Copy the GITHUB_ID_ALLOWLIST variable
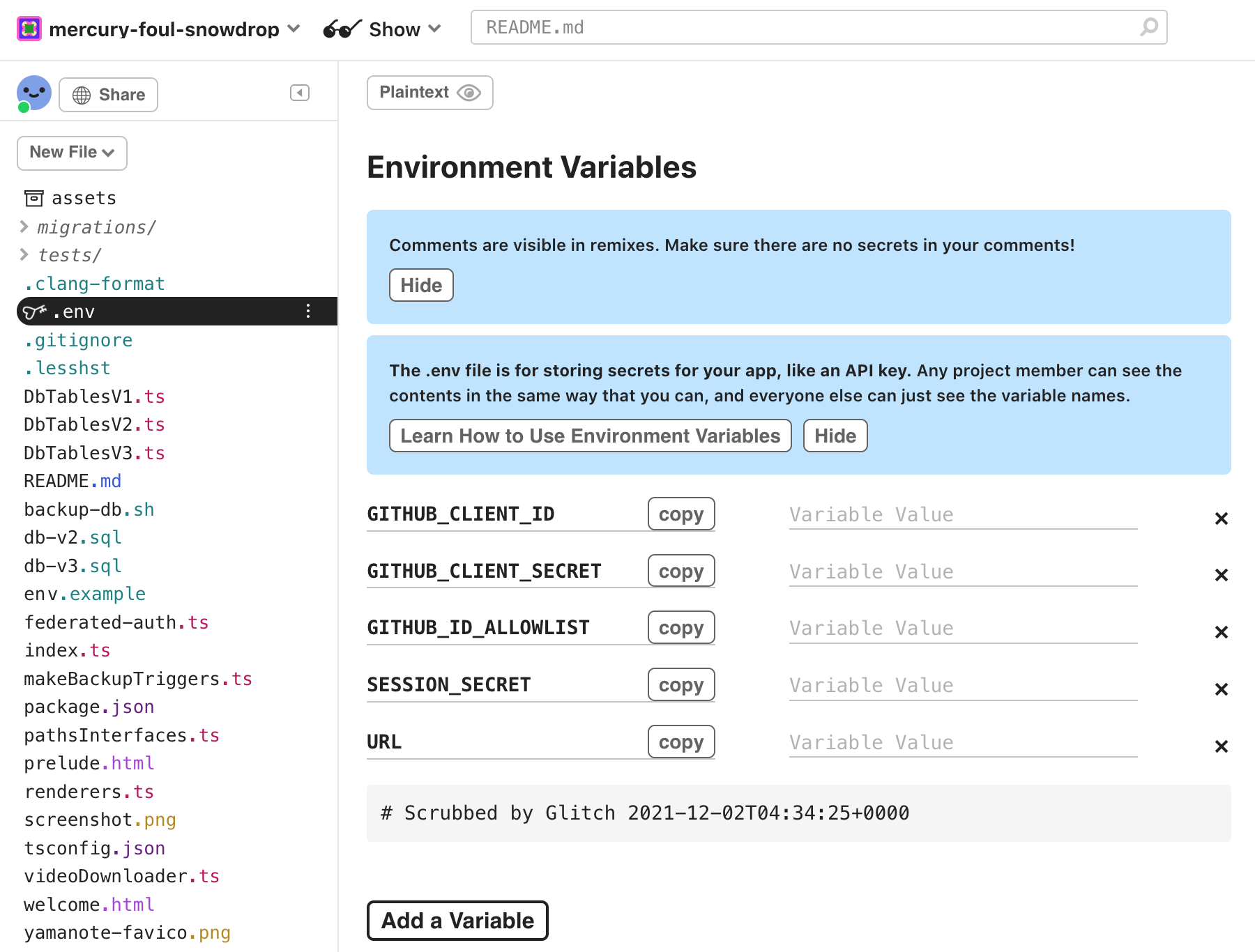The height and width of the screenshot is (952, 1255). (x=681, y=627)
